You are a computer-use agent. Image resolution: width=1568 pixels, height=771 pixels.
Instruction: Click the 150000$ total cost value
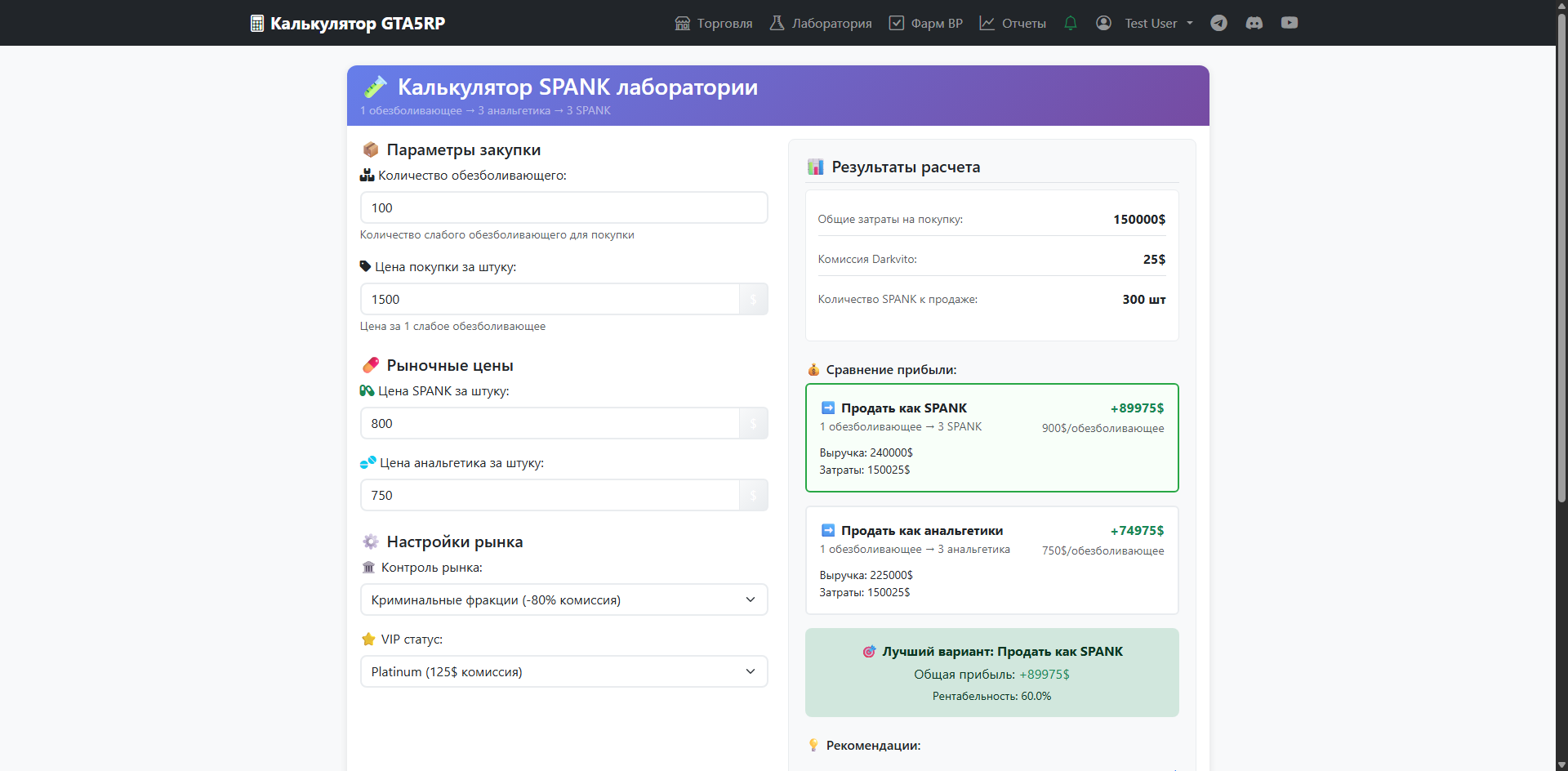coord(1139,219)
